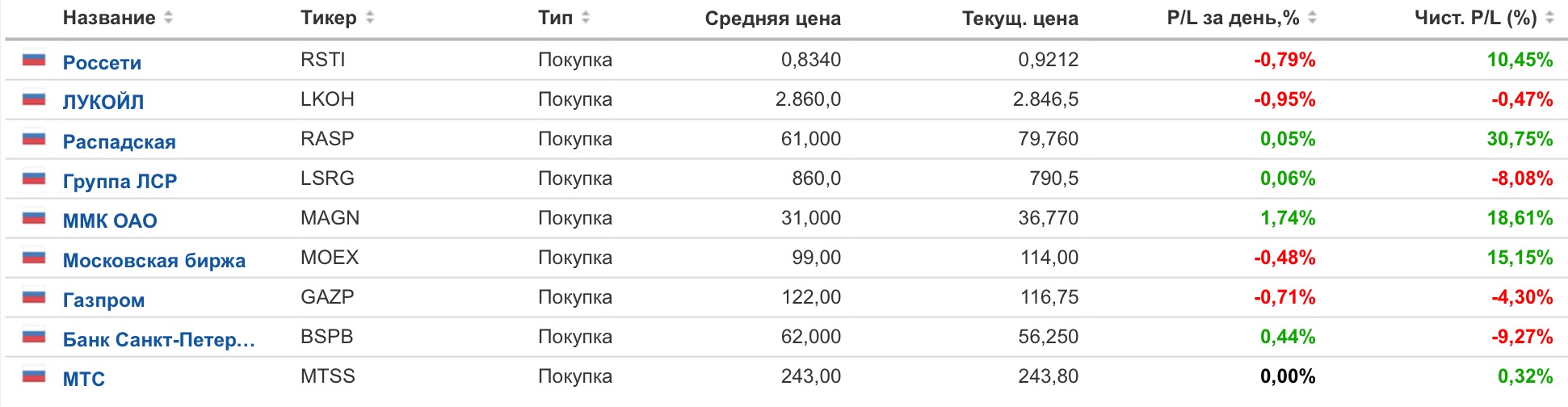Click the flag icon beside ММК ОАО

point(34,217)
